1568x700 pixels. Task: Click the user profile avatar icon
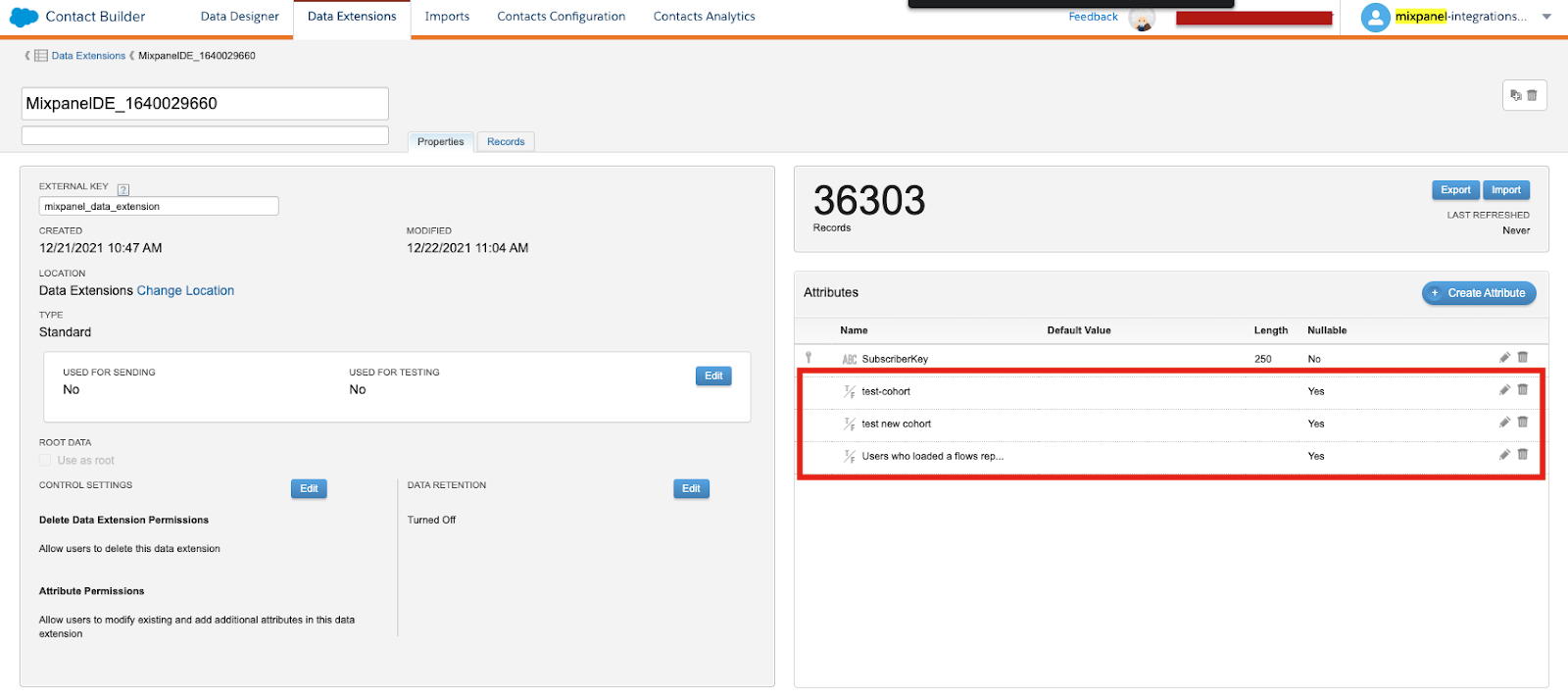click(x=1376, y=17)
